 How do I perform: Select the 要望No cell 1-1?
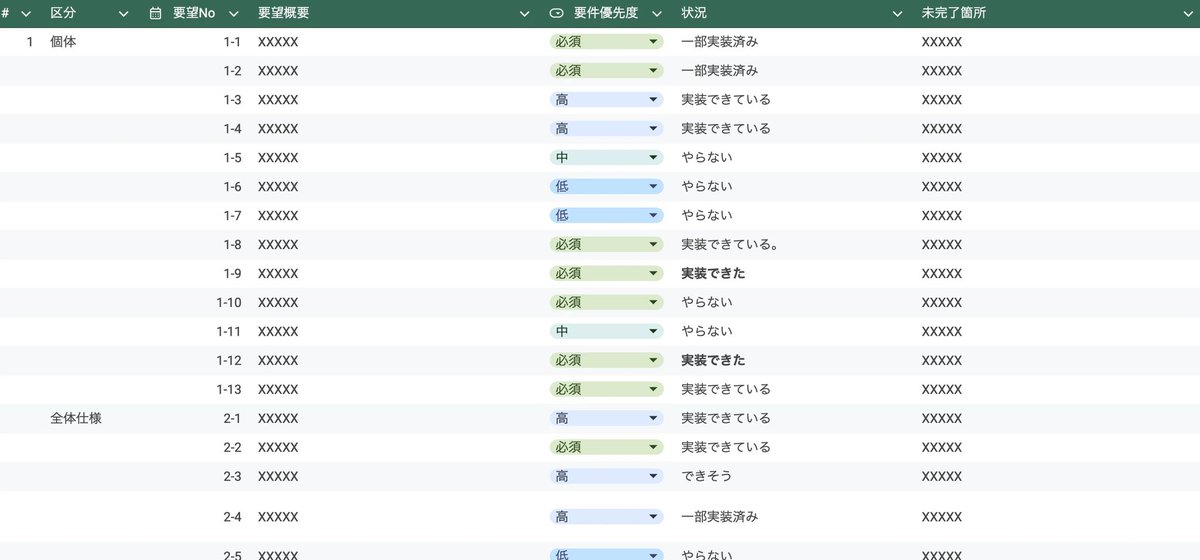(232, 42)
